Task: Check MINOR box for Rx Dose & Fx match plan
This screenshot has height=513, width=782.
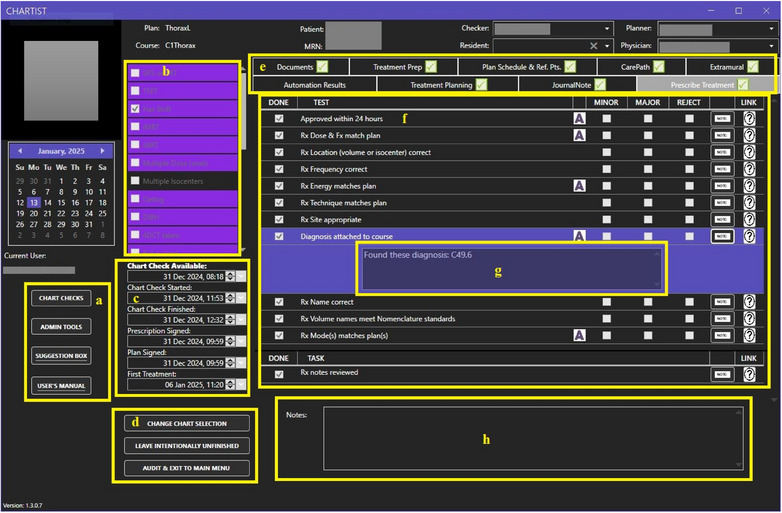Action: [x=606, y=136]
